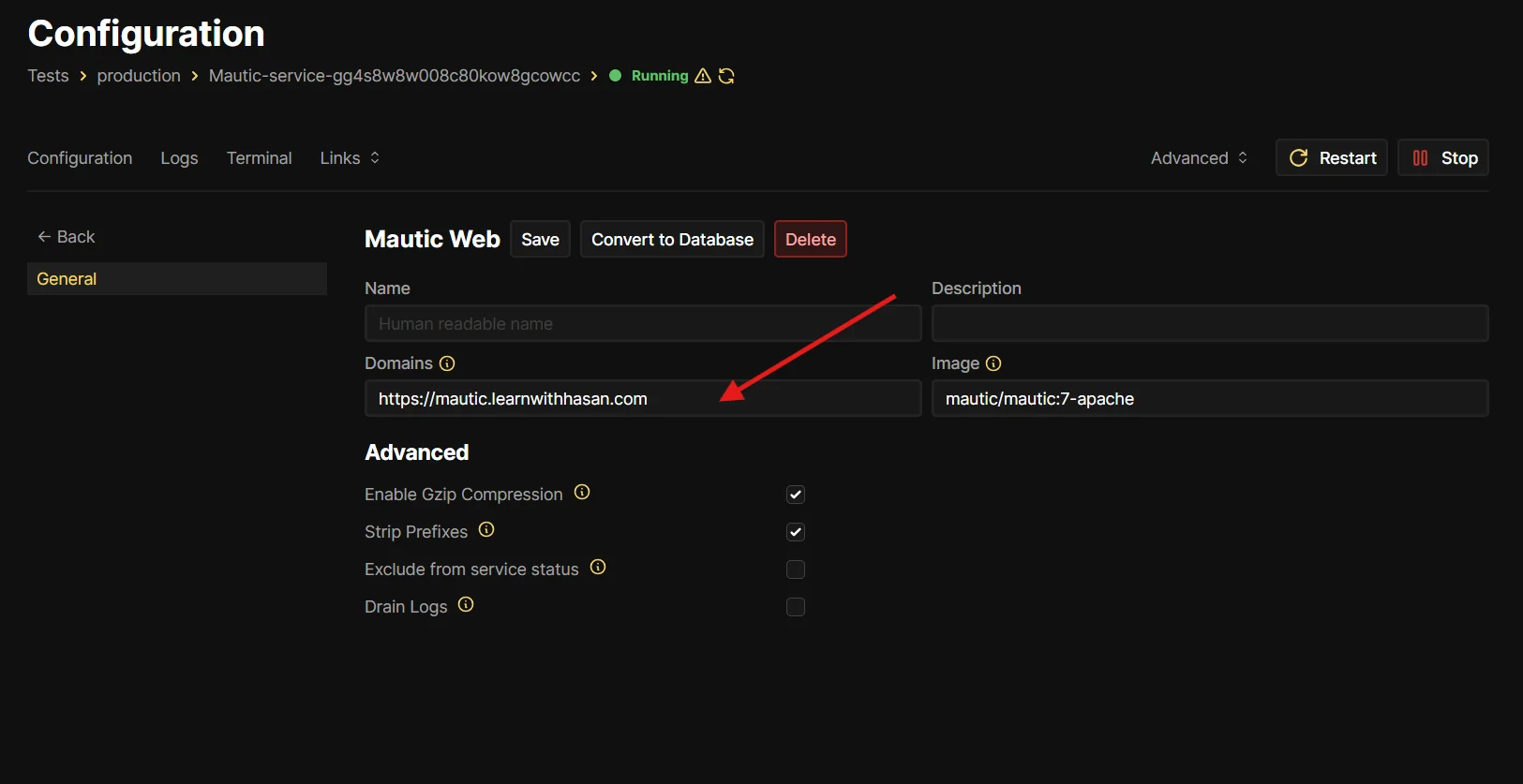Open the Terminal tab

[259, 158]
